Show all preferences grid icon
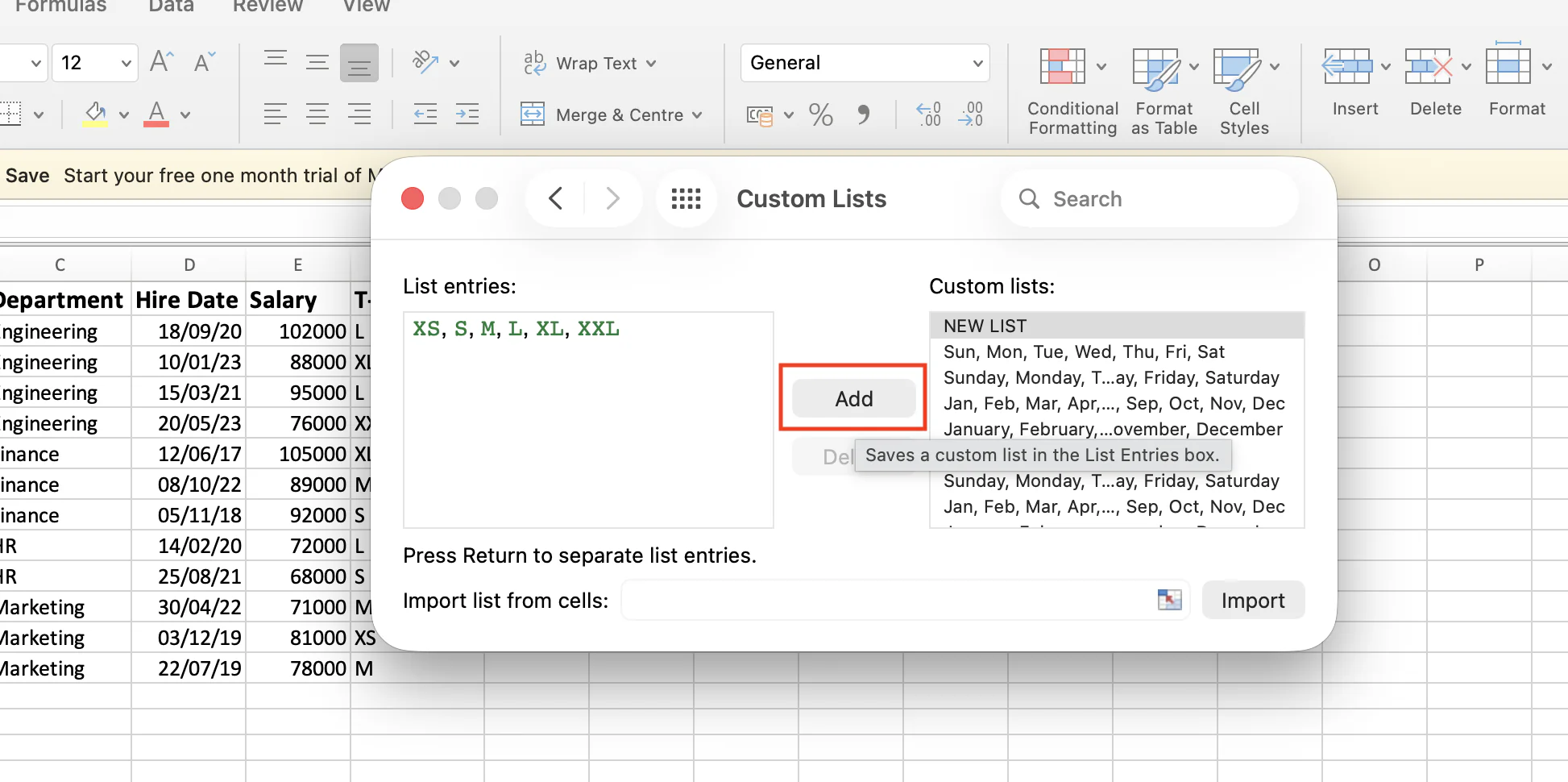Screen dimensions: 1568x782 [687, 198]
